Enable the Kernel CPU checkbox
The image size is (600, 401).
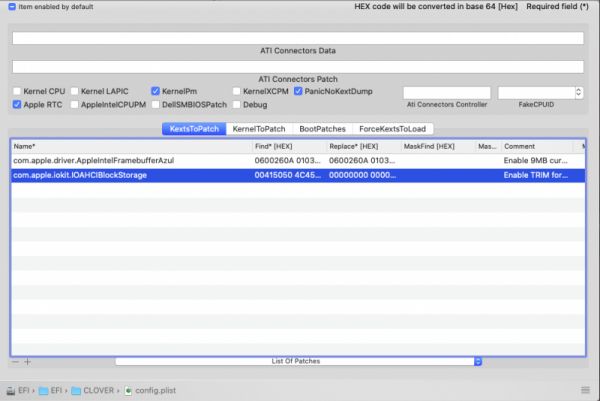click(17, 91)
